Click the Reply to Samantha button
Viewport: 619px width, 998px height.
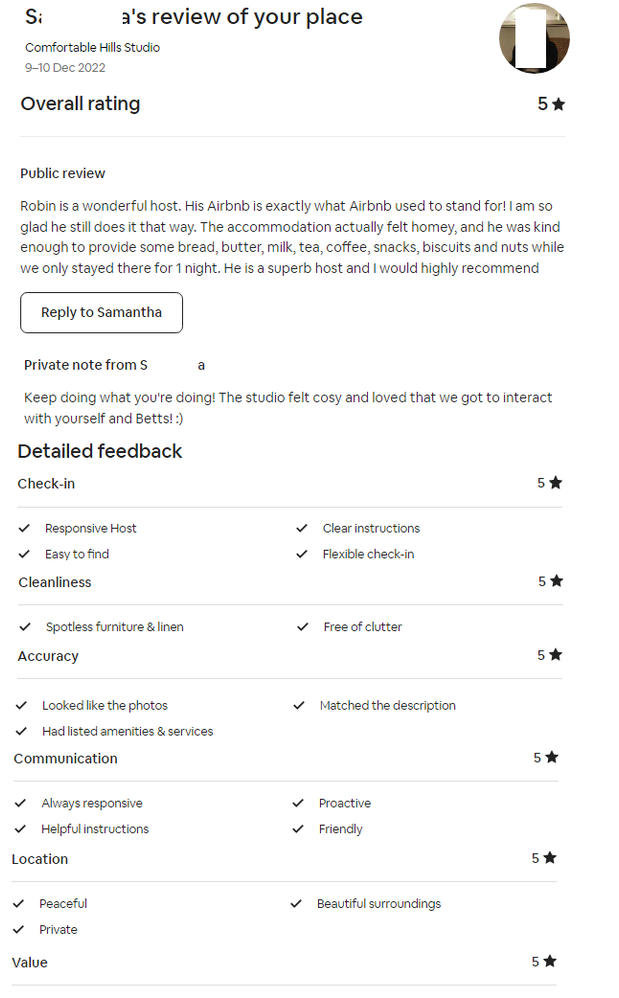(101, 312)
